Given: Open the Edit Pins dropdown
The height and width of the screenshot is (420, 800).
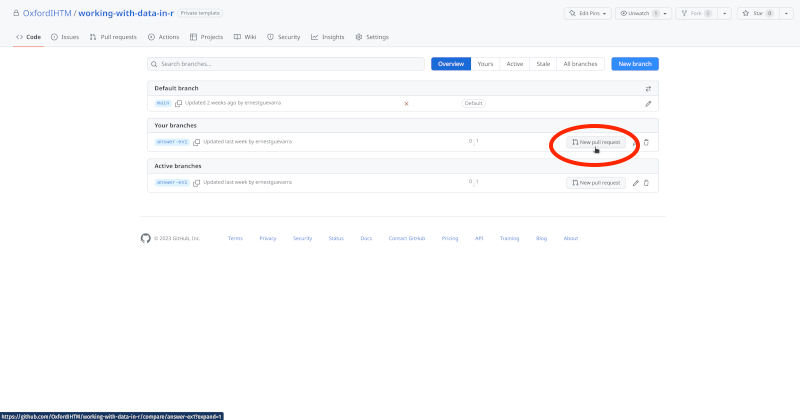Looking at the screenshot, I should coord(587,13).
